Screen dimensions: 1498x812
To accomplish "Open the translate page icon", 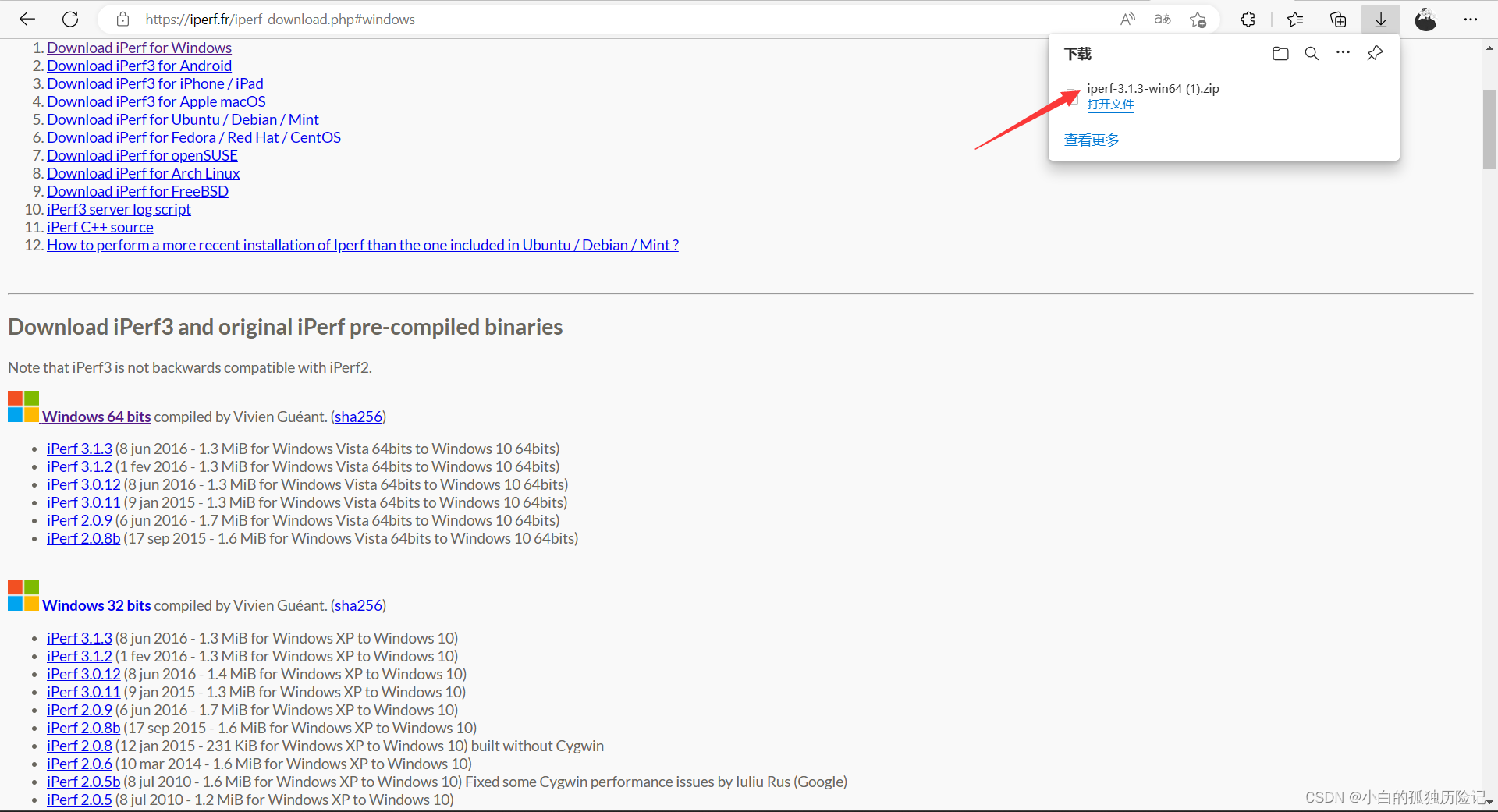I will pos(1163,20).
